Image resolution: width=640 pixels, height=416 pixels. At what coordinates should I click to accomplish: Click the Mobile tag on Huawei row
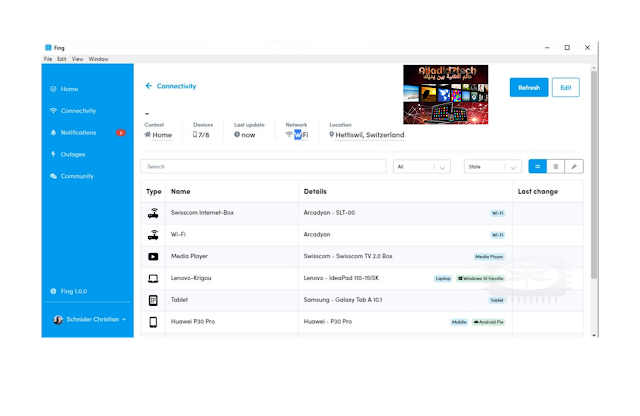459,322
